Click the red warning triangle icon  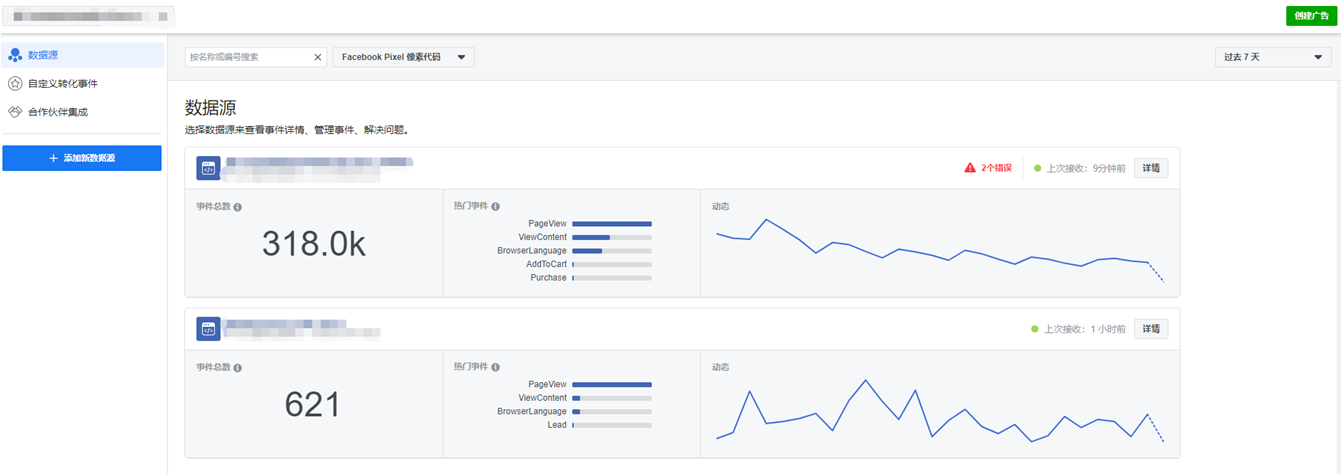969,168
